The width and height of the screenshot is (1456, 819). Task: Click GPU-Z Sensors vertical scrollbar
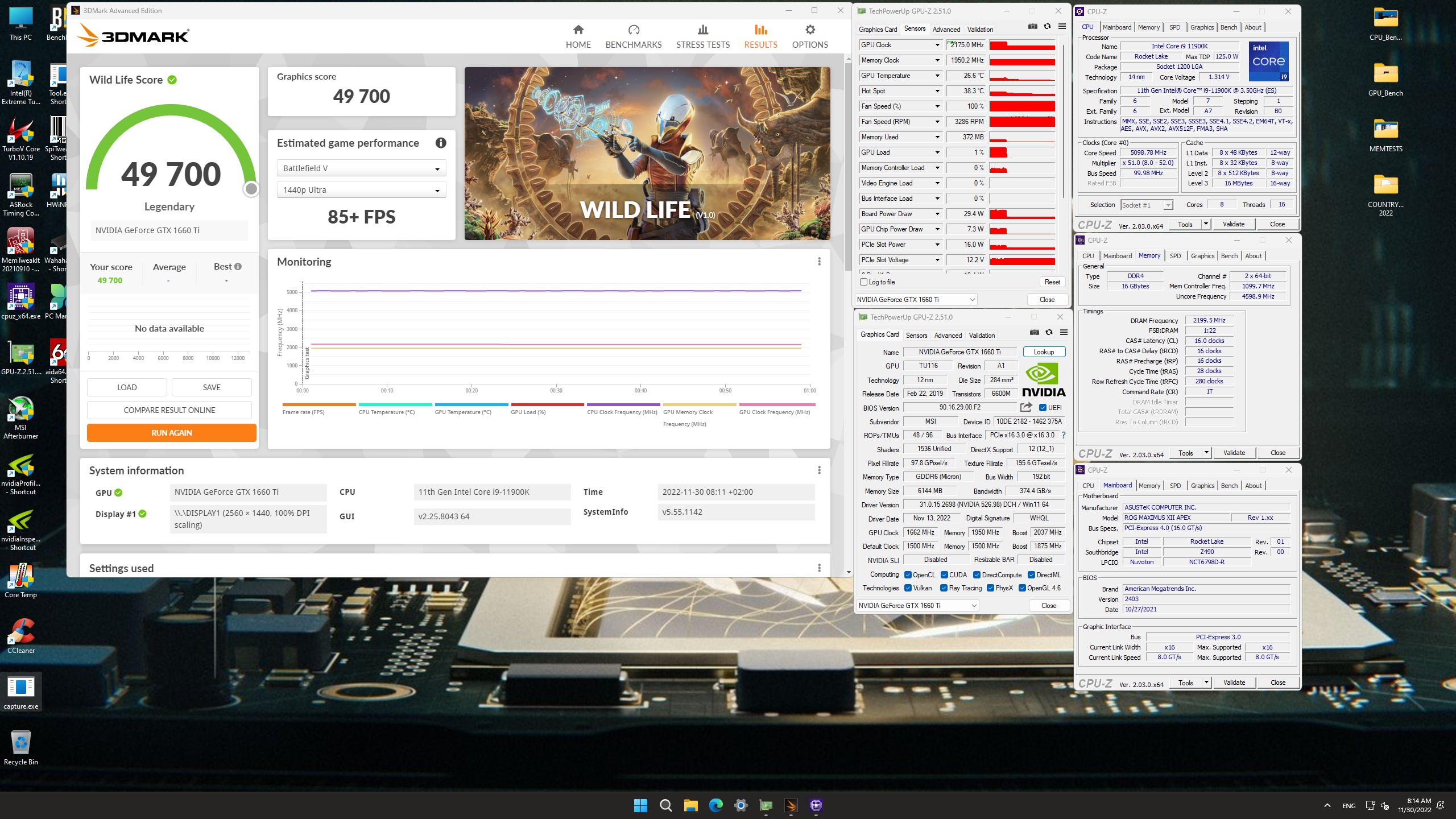tap(1063, 122)
